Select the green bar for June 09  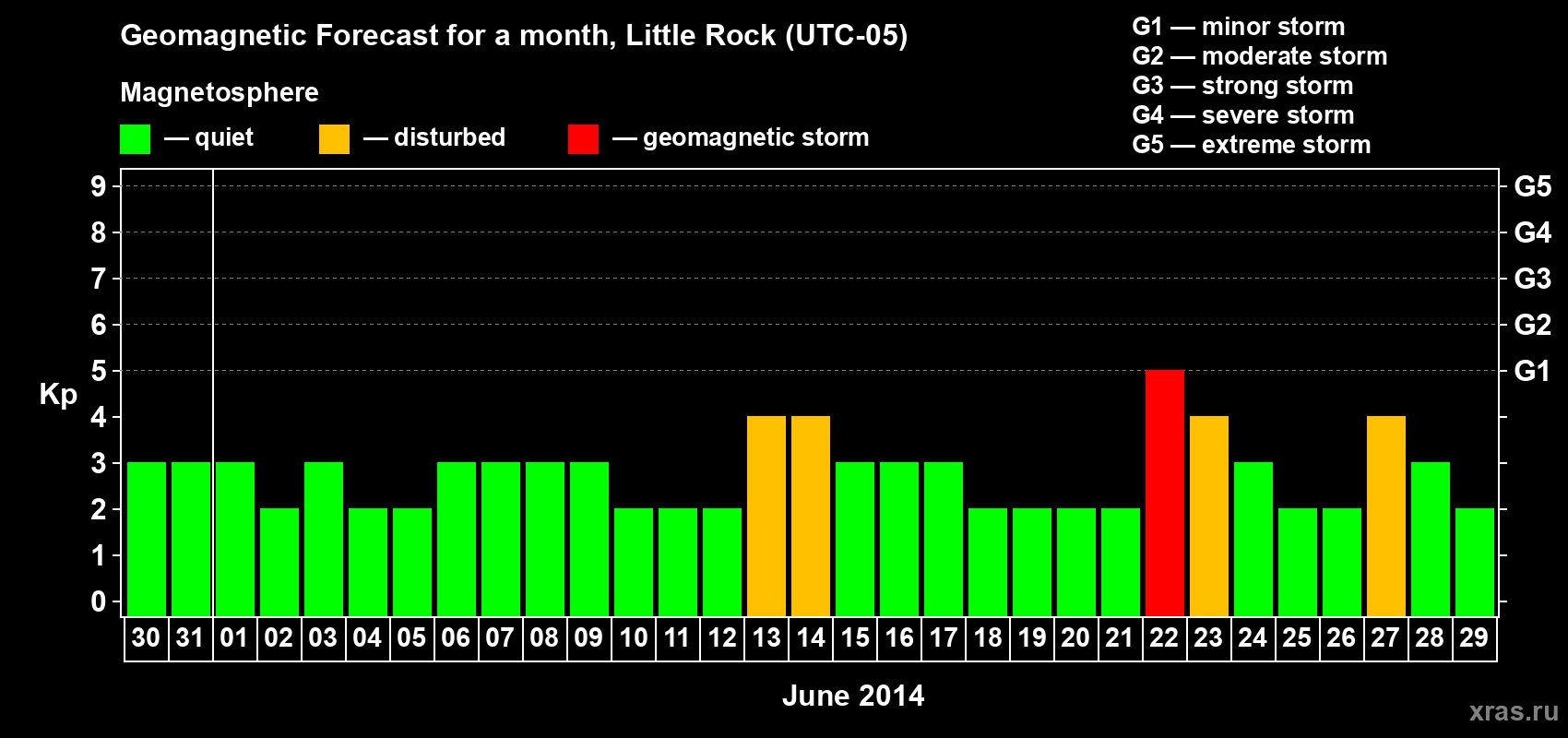589,540
